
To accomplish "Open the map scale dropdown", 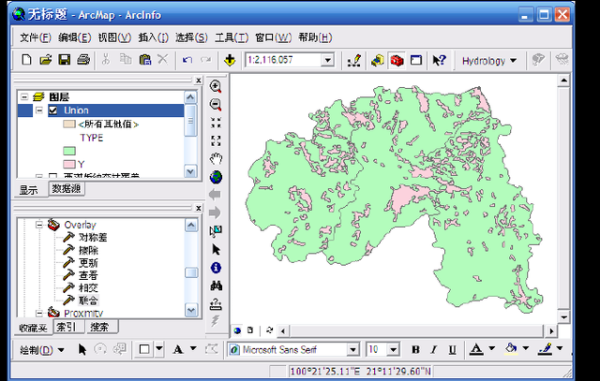I will tap(328, 60).
